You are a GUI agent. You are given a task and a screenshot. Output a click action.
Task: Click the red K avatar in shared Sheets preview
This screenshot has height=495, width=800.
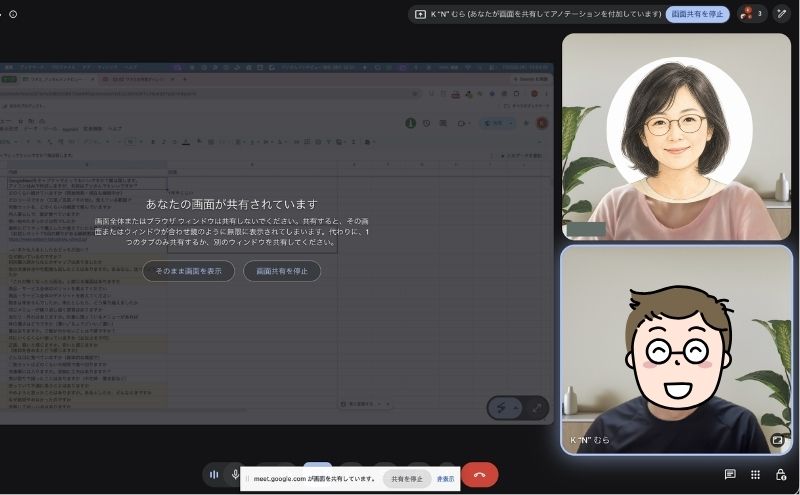[x=542, y=123]
